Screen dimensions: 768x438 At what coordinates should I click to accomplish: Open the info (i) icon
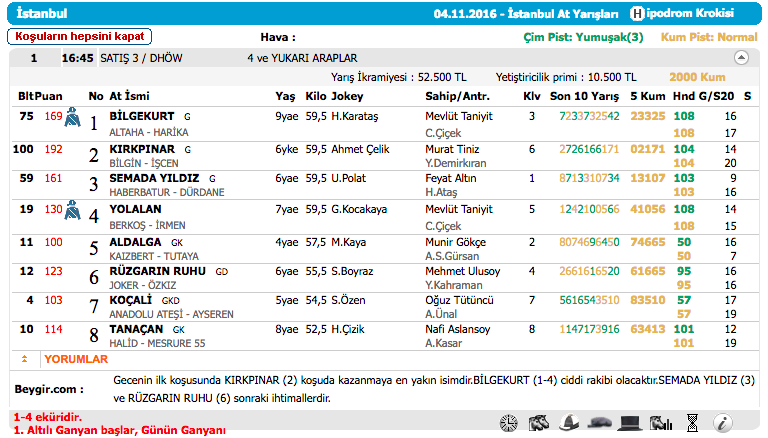723,422
